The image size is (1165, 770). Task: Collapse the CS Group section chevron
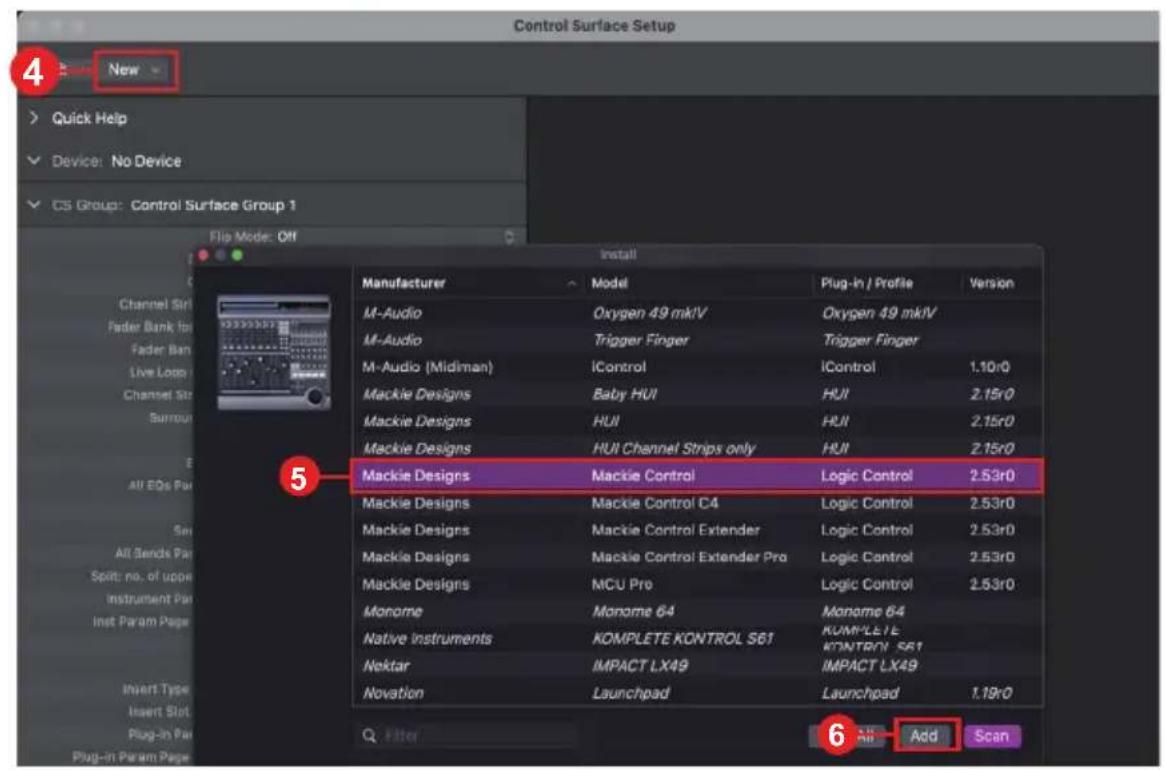pos(33,204)
